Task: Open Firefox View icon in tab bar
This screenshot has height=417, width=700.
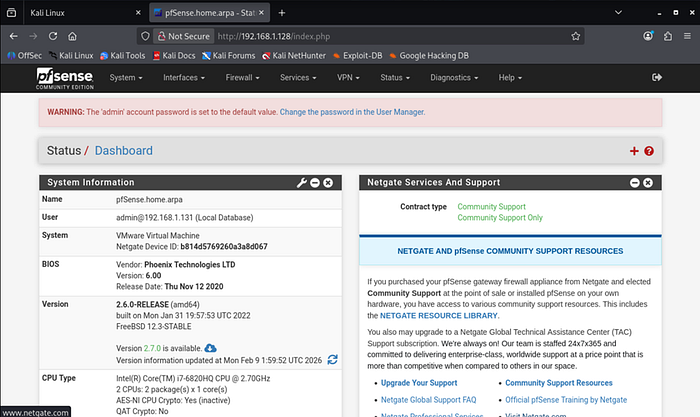Action: click(12, 13)
